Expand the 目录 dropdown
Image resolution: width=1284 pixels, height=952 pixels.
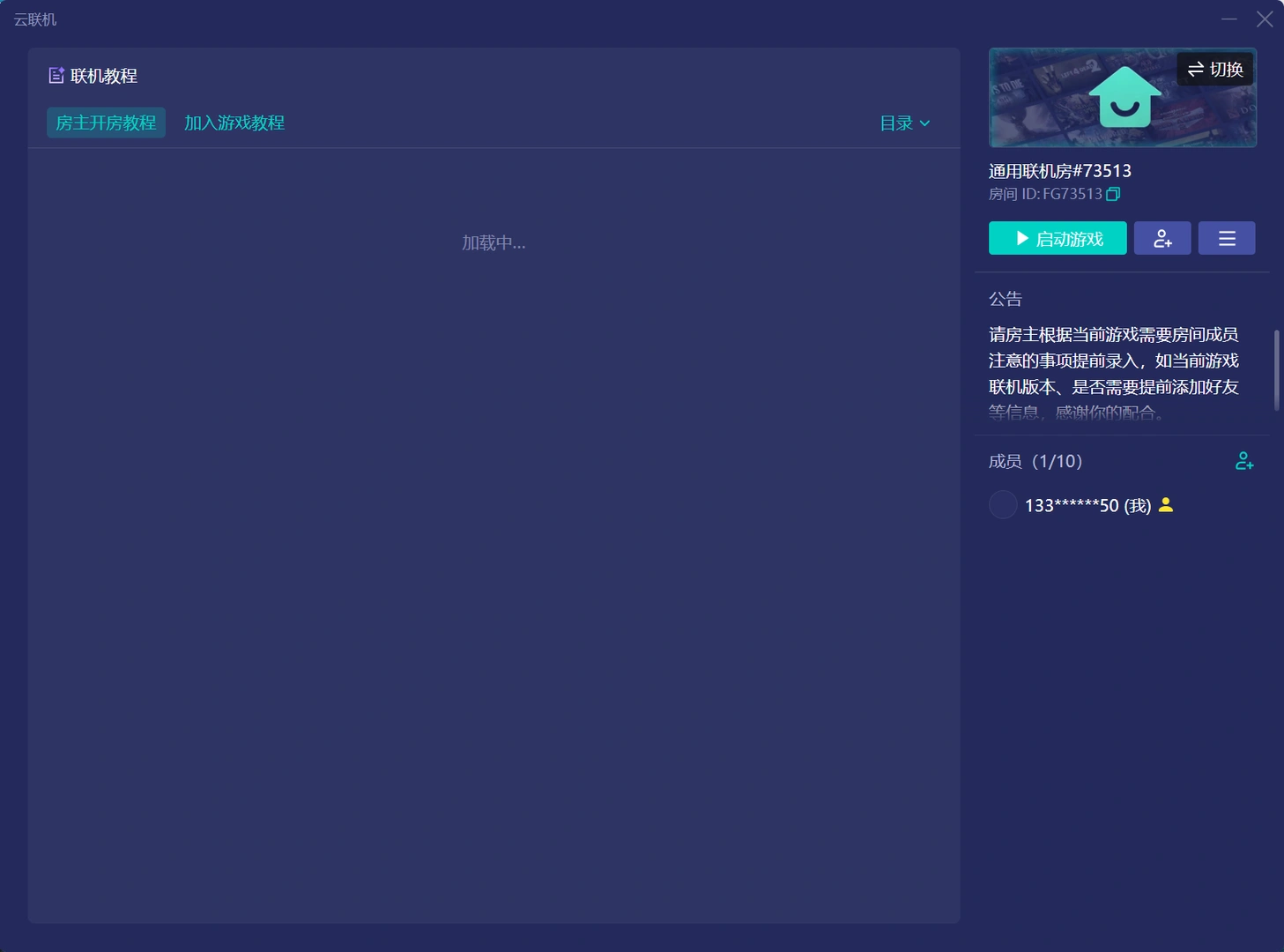[x=905, y=123]
